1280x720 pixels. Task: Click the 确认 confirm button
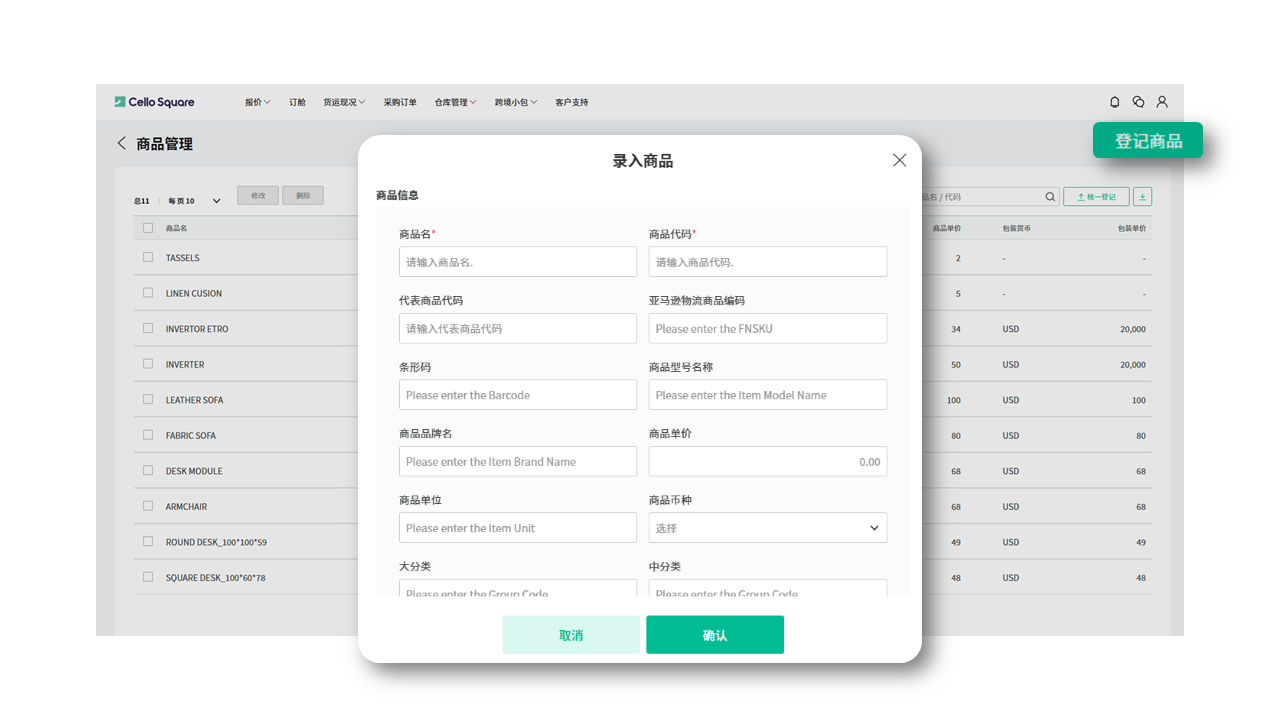(715, 634)
